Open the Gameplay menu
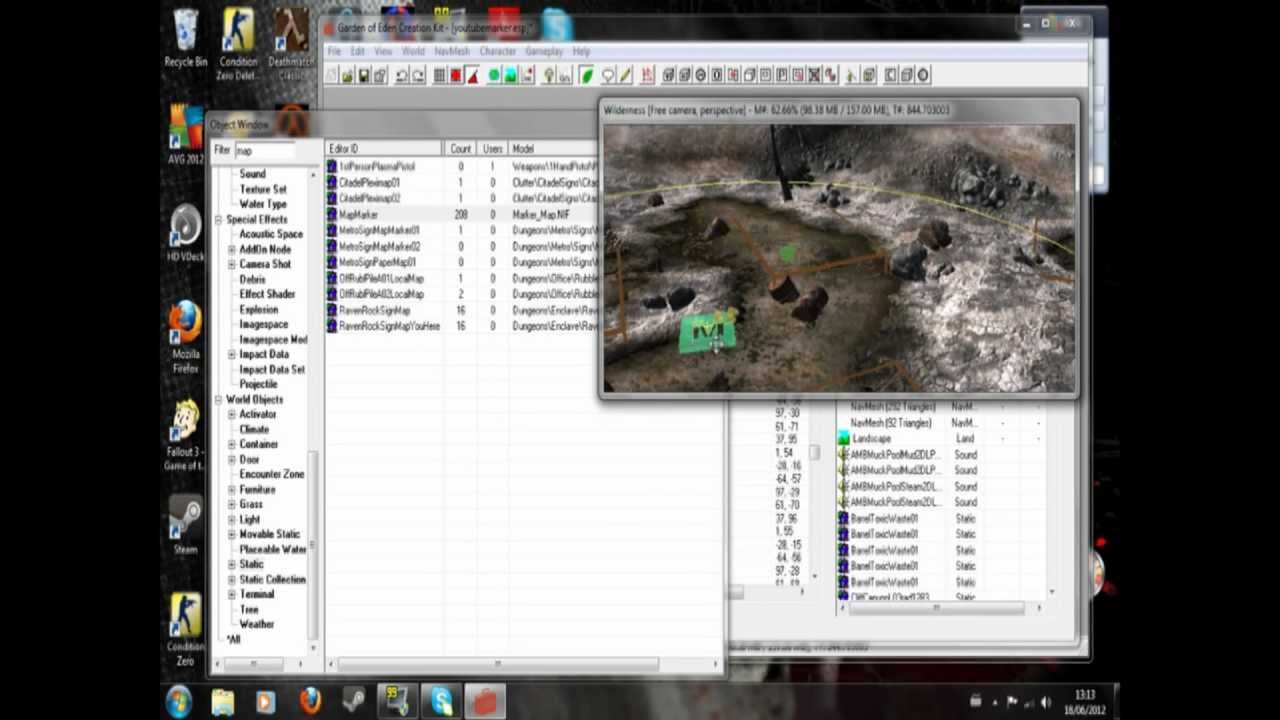 (544, 51)
